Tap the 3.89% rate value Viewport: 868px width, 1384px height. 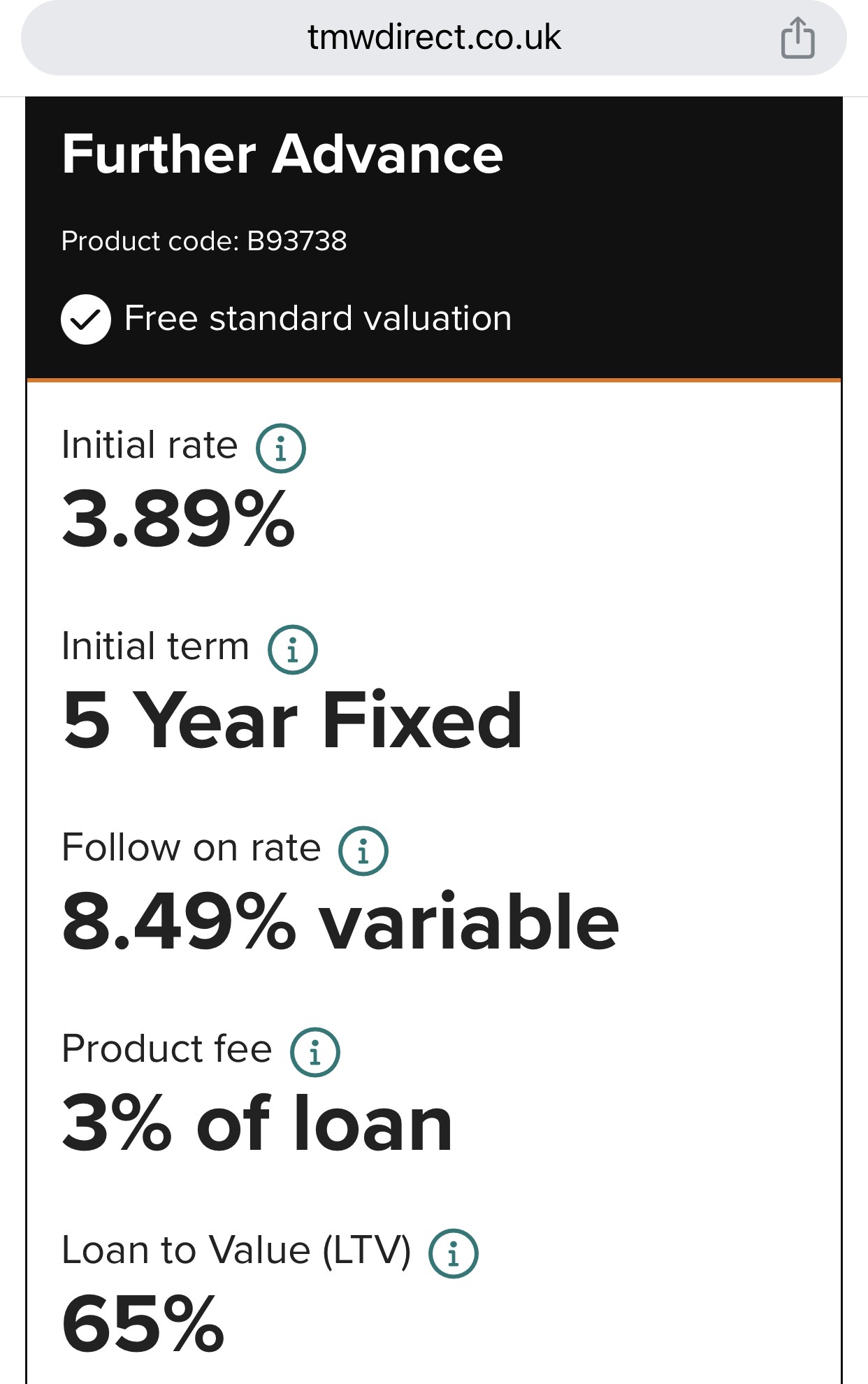pyautogui.click(x=178, y=519)
